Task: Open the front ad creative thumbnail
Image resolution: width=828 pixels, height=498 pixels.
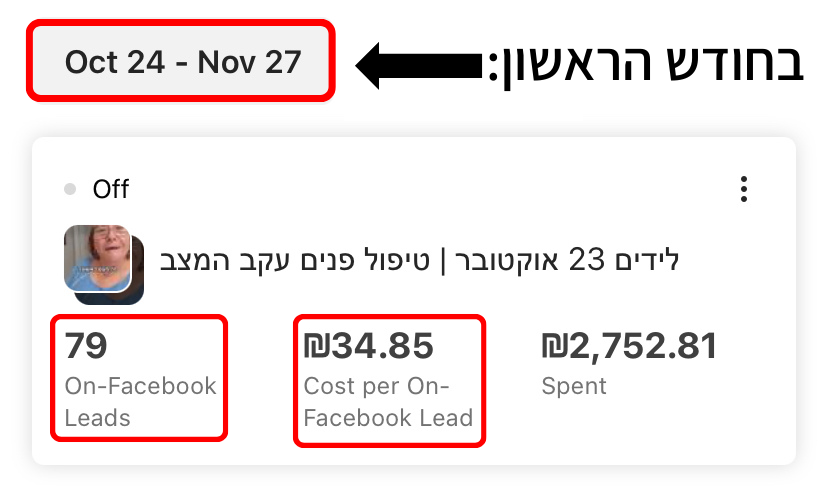Action: (x=98, y=258)
